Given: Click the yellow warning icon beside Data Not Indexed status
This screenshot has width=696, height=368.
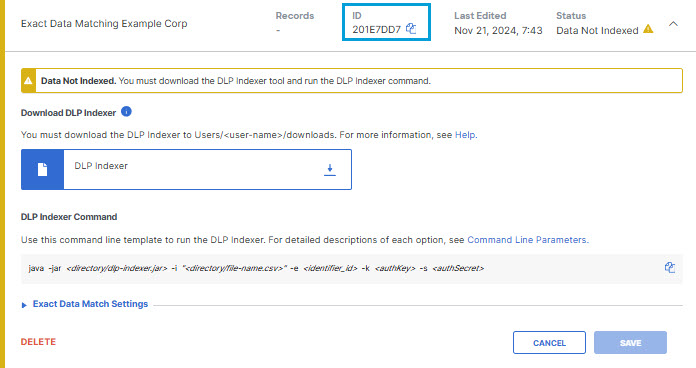Looking at the screenshot, I should [x=648, y=29].
